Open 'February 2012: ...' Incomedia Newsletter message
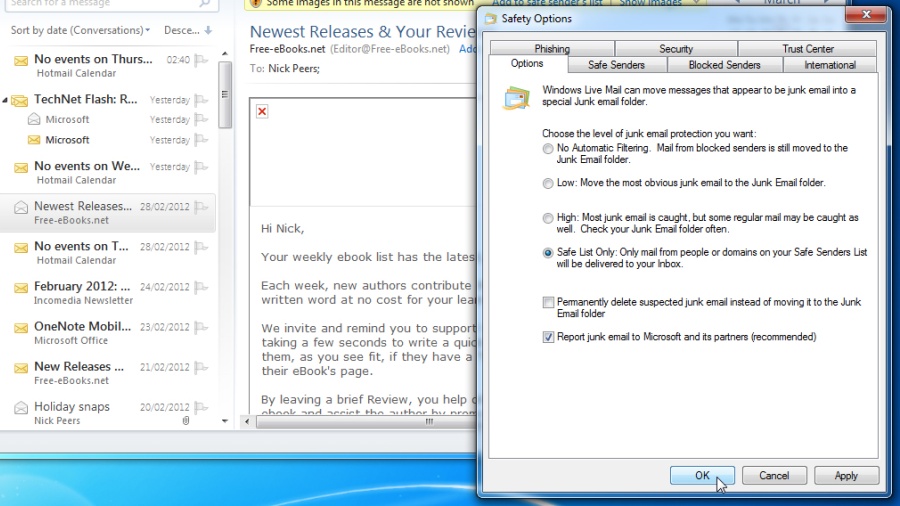 coord(108,293)
